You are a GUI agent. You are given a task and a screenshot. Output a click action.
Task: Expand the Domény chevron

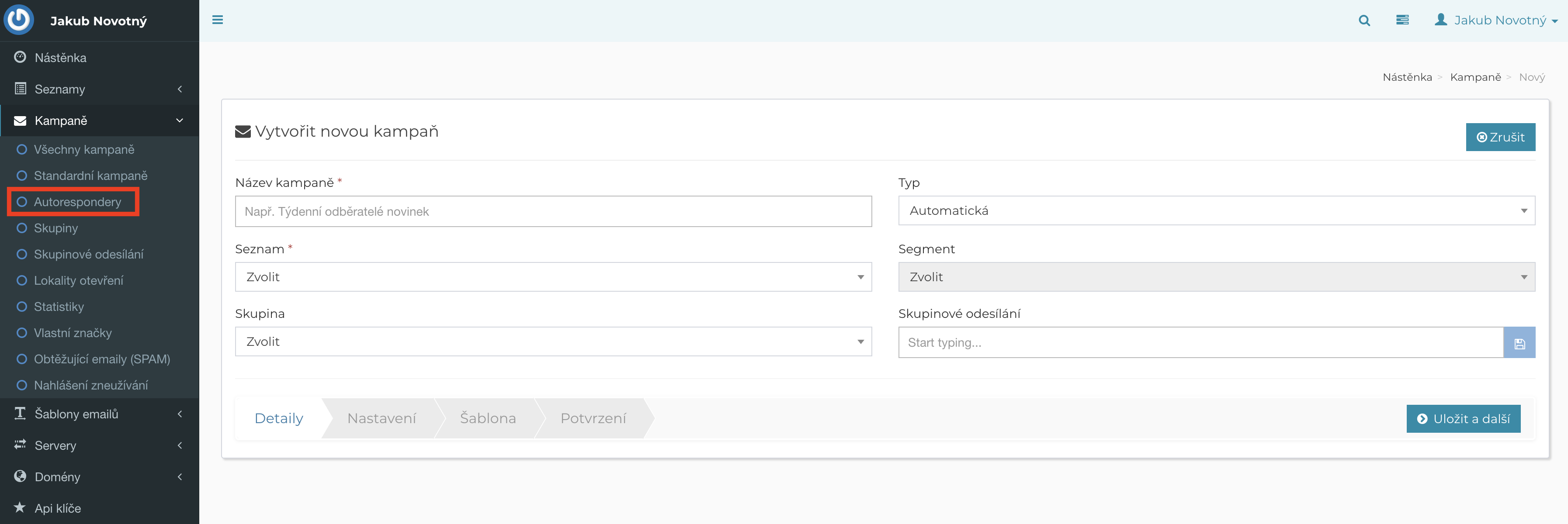point(180,477)
